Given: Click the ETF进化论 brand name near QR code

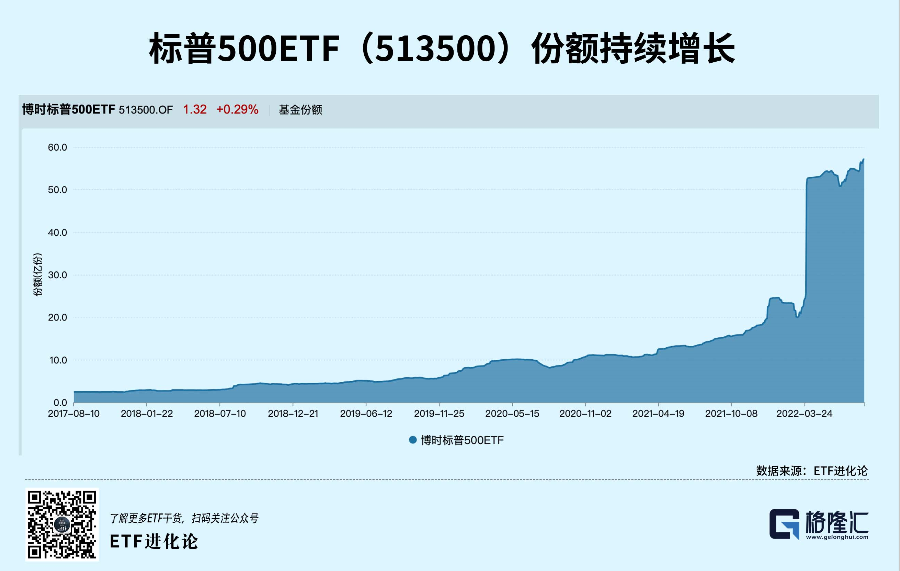Looking at the screenshot, I should (154, 541).
